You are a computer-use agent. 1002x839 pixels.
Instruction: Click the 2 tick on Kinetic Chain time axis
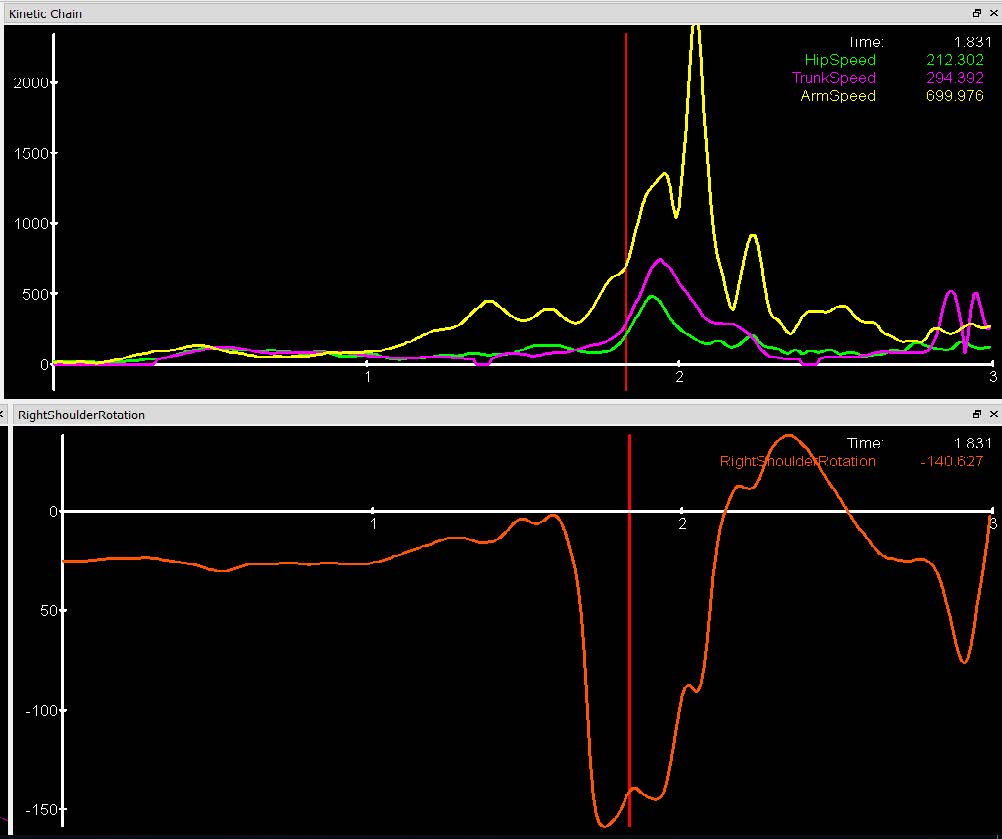tap(679, 375)
